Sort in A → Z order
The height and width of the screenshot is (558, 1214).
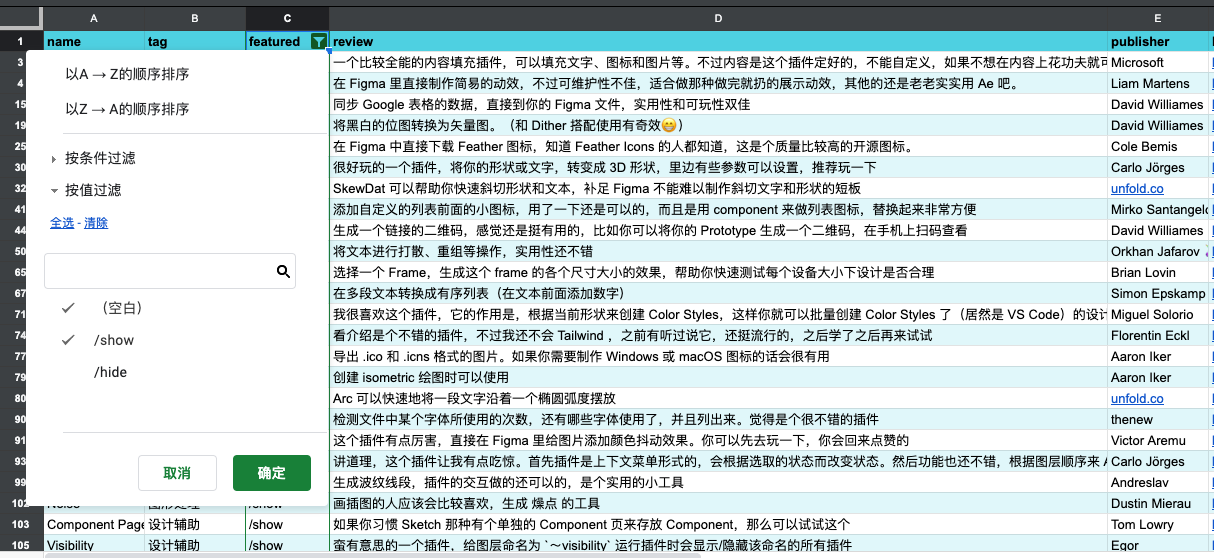coord(127,74)
